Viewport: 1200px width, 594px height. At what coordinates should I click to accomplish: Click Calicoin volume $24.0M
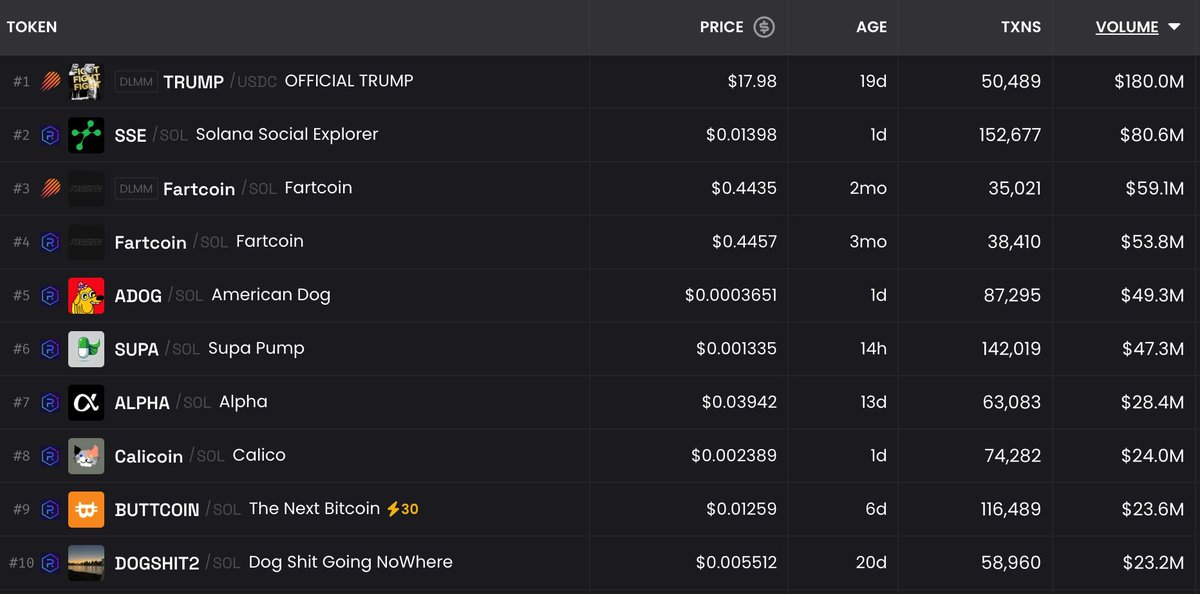coord(1153,456)
